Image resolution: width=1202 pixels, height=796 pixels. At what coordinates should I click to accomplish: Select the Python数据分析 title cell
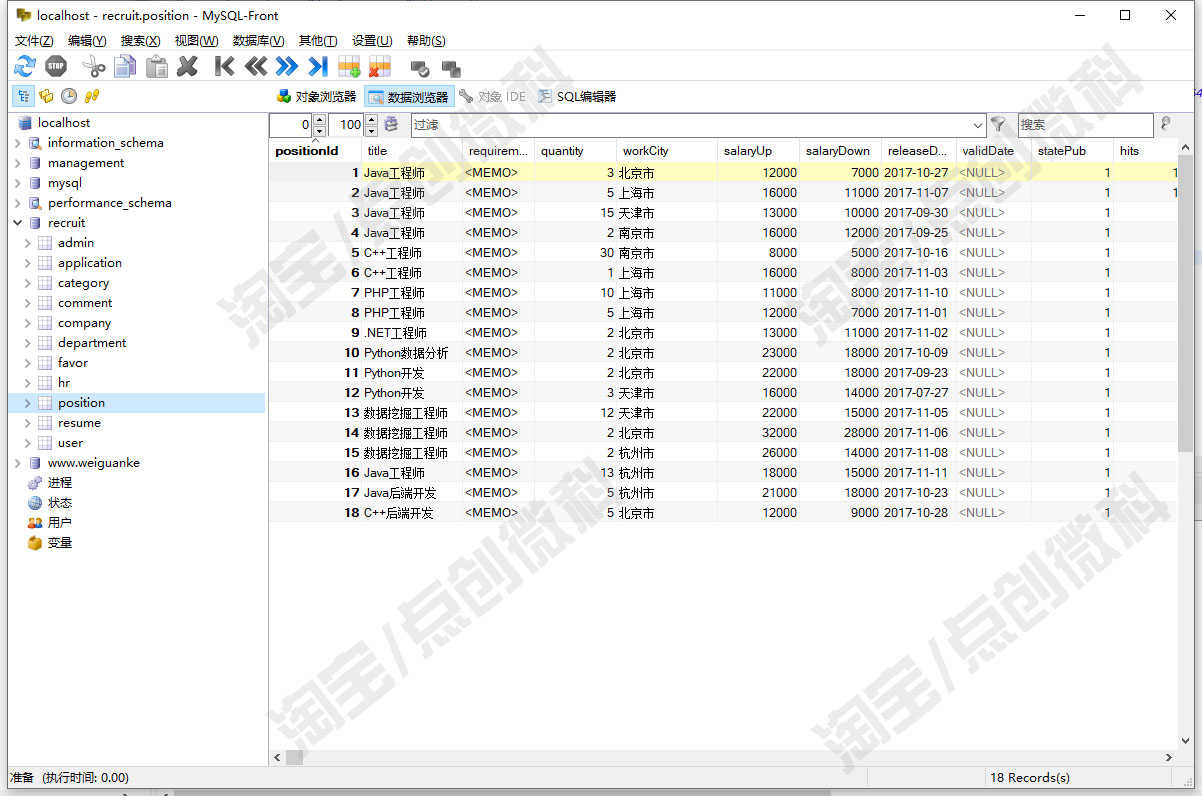click(x=411, y=353)
